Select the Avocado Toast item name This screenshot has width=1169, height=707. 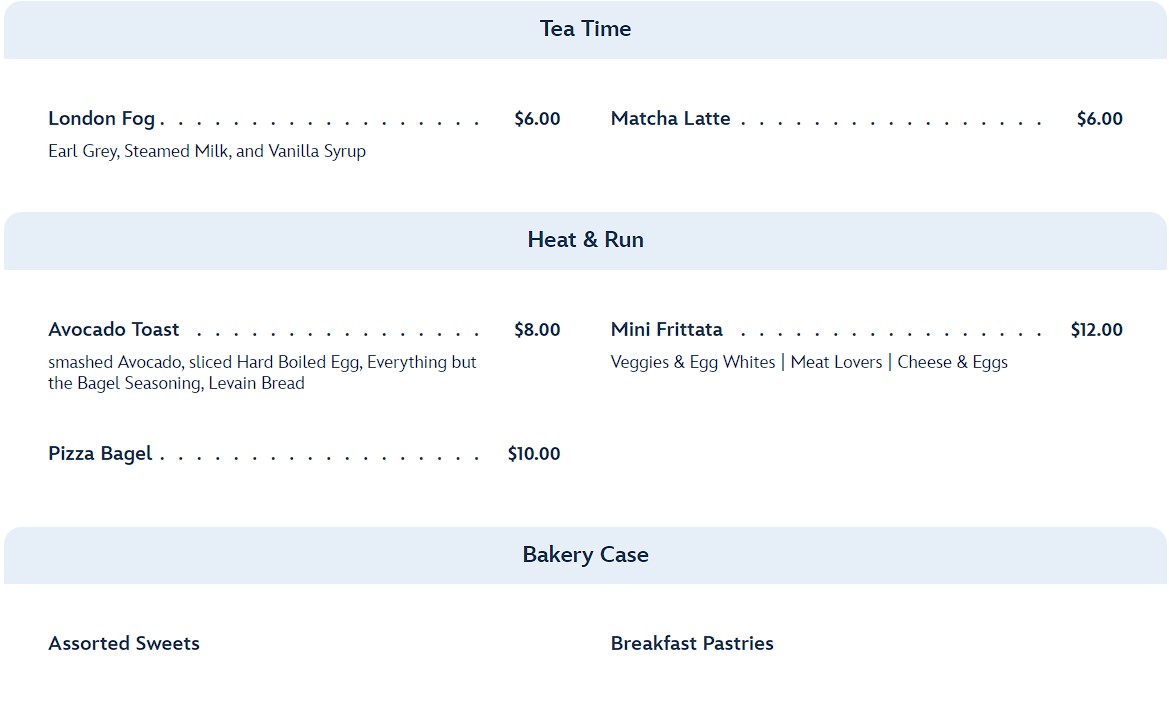click(x=114, y=330)
